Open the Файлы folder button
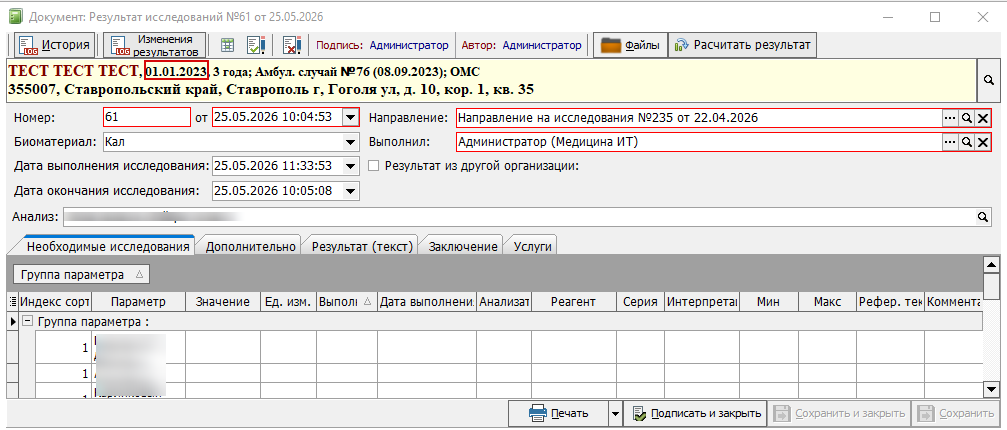The height and width of the screenshot is (430, 1007). (x=630, y=45)
